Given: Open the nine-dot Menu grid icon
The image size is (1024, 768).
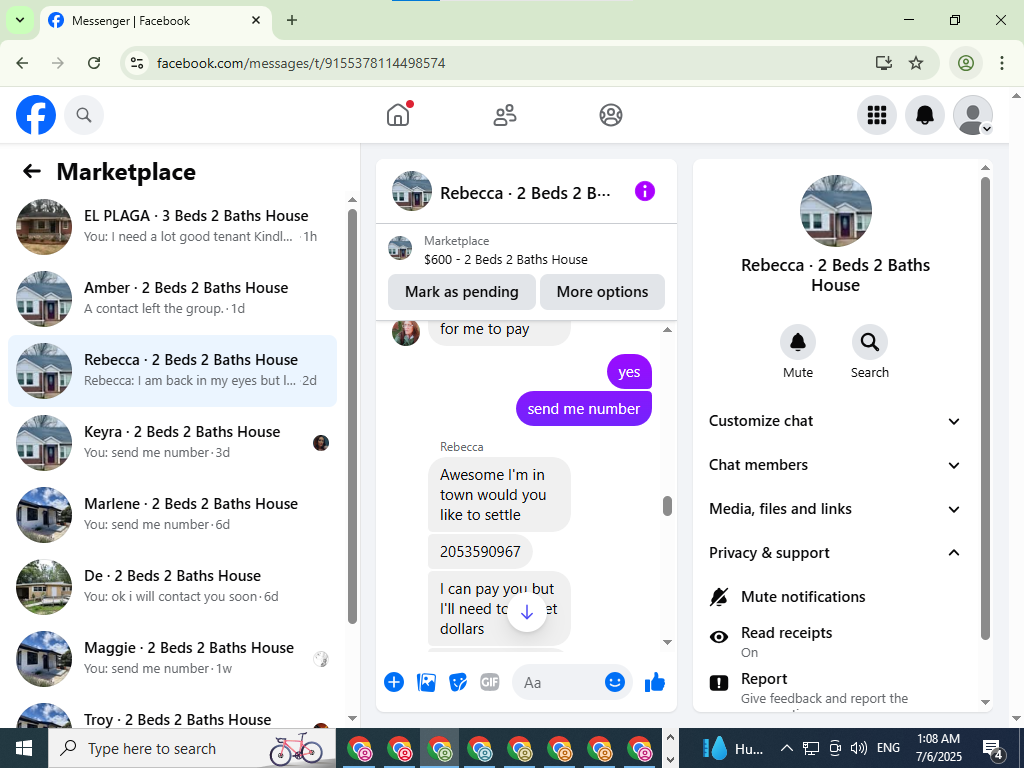Looking at the screenshot, I should (x=876, y=115).
